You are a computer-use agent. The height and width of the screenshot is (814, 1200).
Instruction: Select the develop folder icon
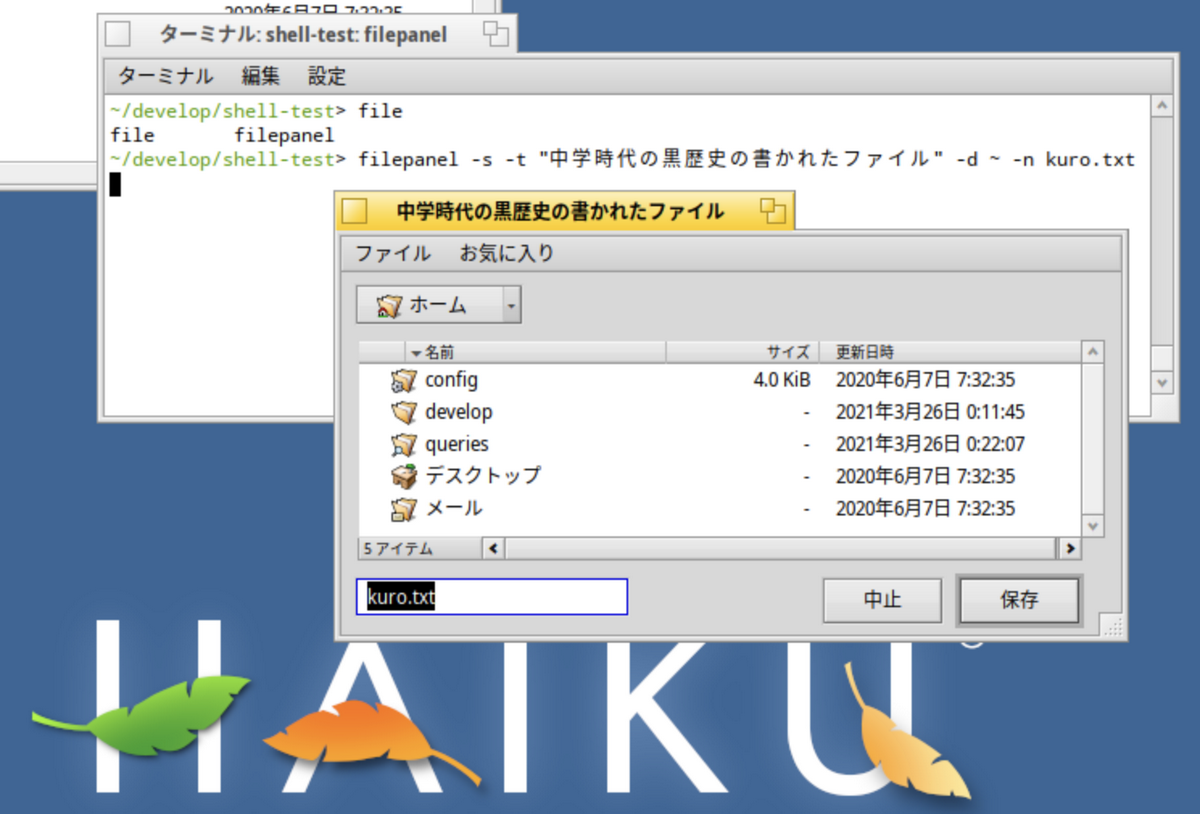(x=403, y=412)
